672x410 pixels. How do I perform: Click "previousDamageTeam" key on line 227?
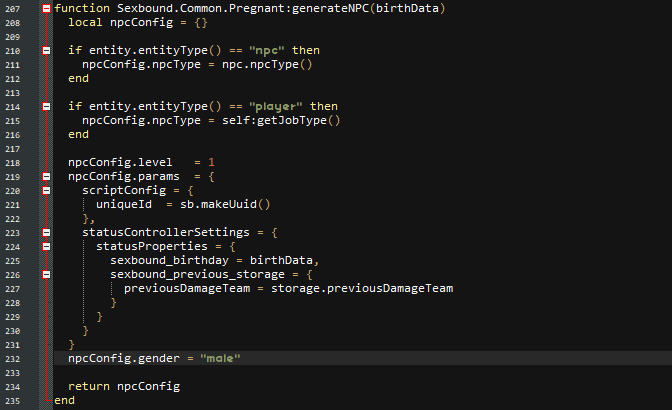point(187,288)
